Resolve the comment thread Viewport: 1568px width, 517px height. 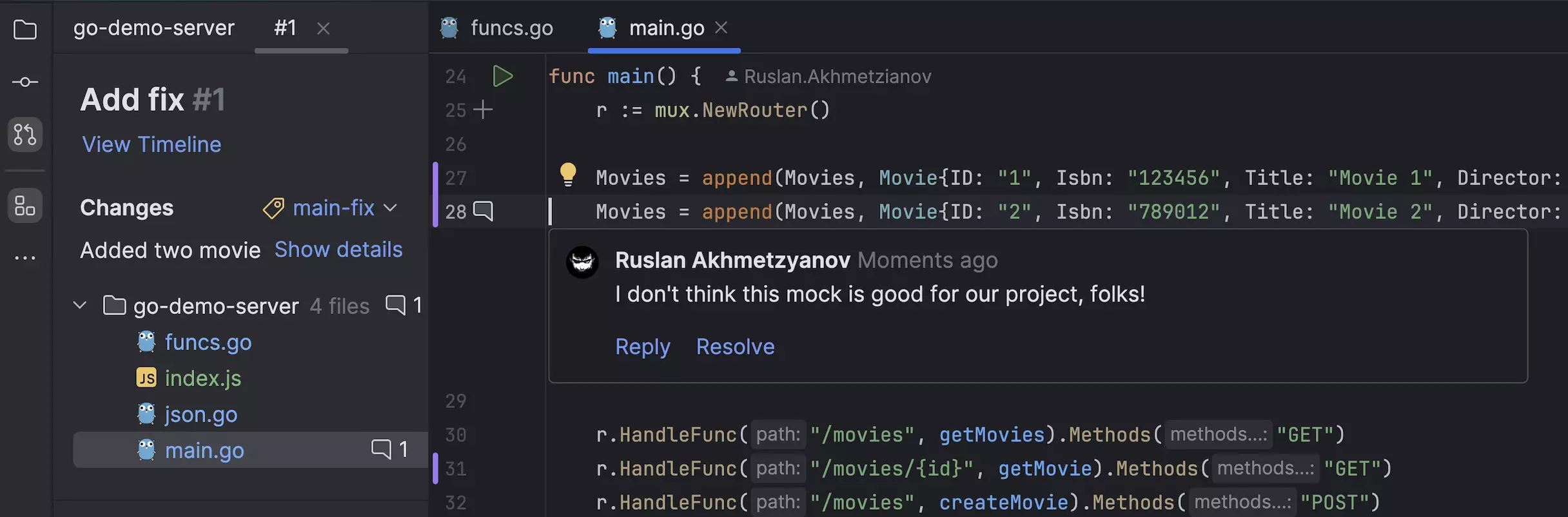tap(735, 346)
